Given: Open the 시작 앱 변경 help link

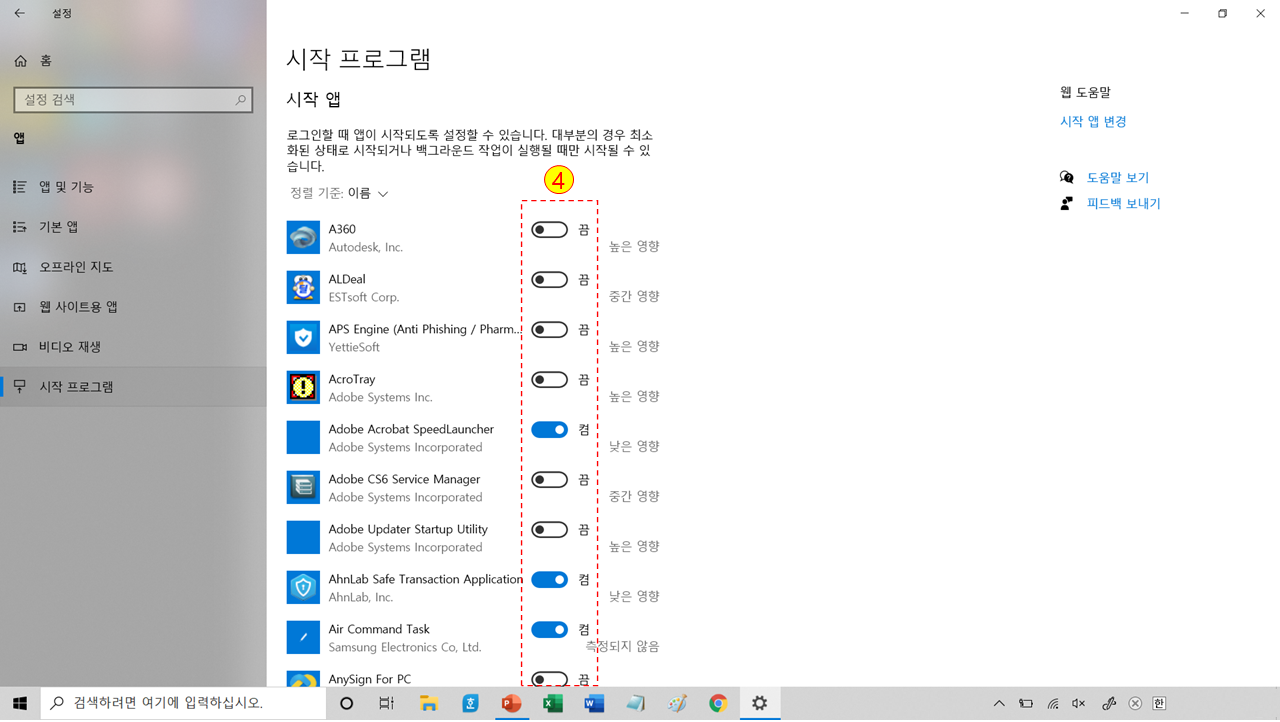Looking at the screenshot, I should [1093, 120].
